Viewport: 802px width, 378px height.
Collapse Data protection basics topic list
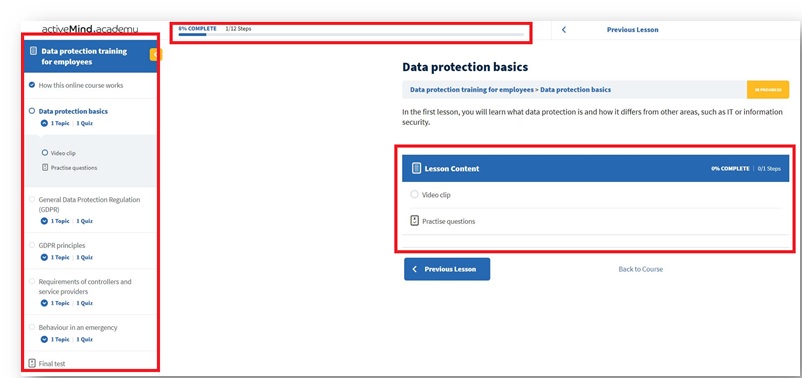44,123
